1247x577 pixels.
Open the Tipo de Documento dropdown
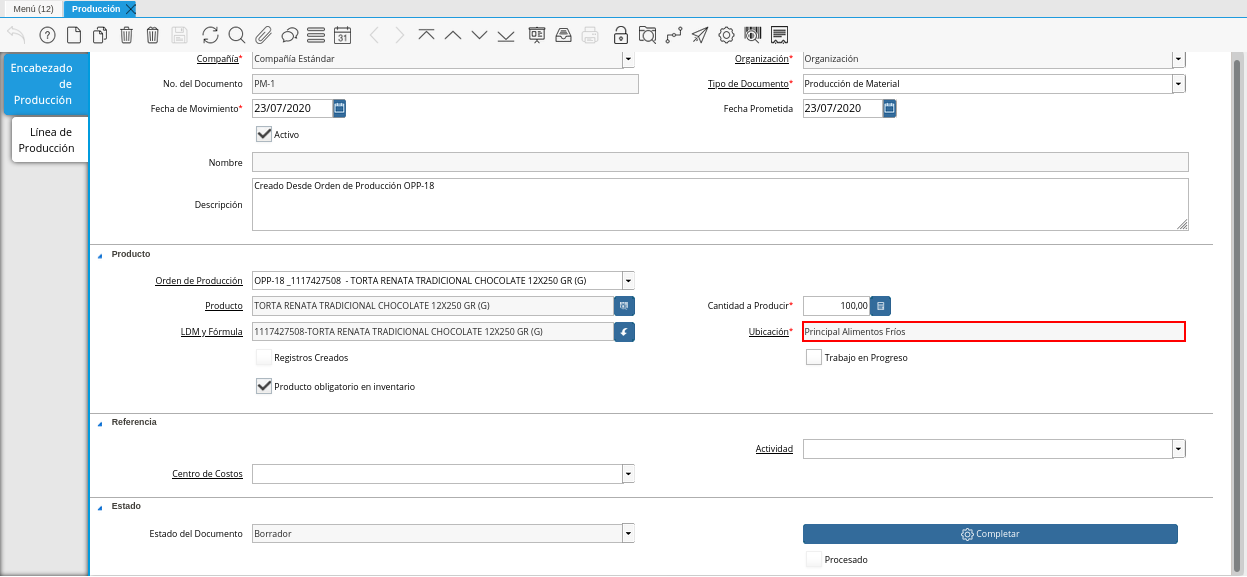coord(1179,84)
